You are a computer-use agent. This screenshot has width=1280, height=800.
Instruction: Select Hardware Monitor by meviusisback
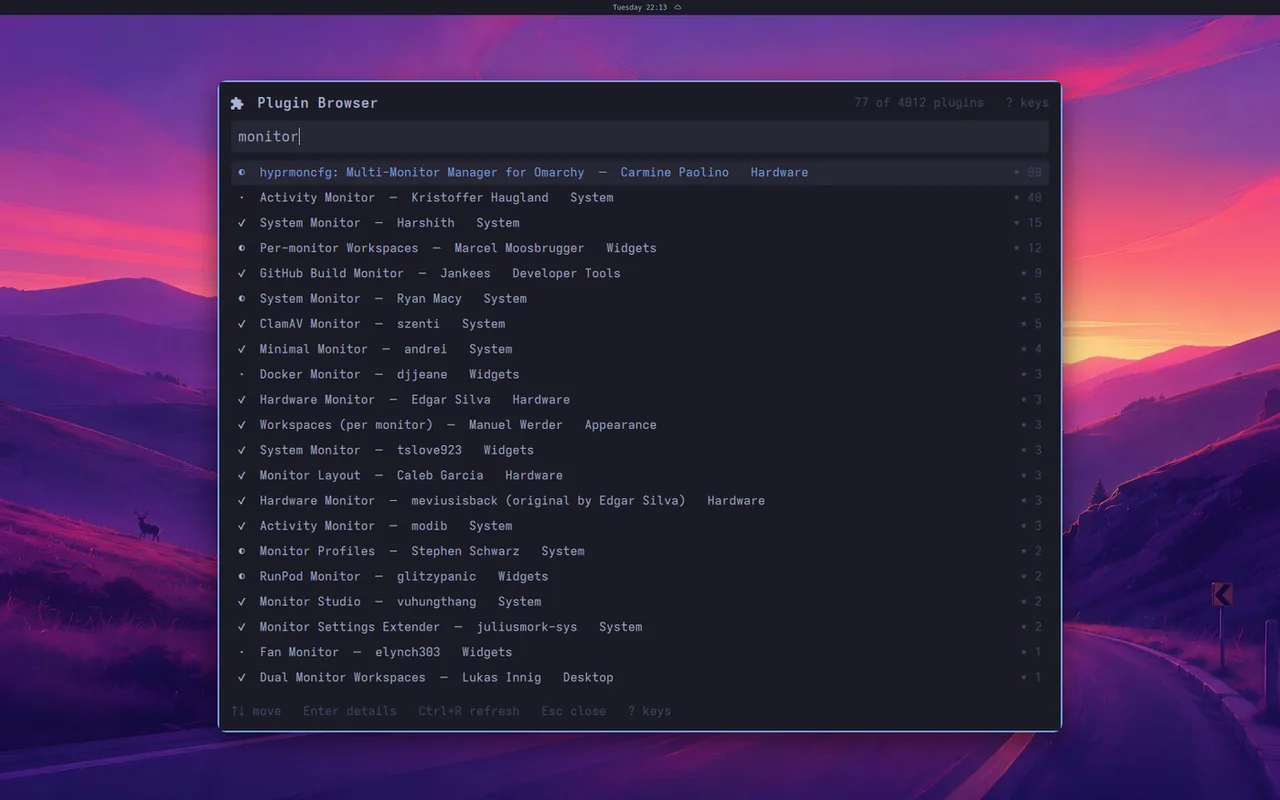click(640, 500)
